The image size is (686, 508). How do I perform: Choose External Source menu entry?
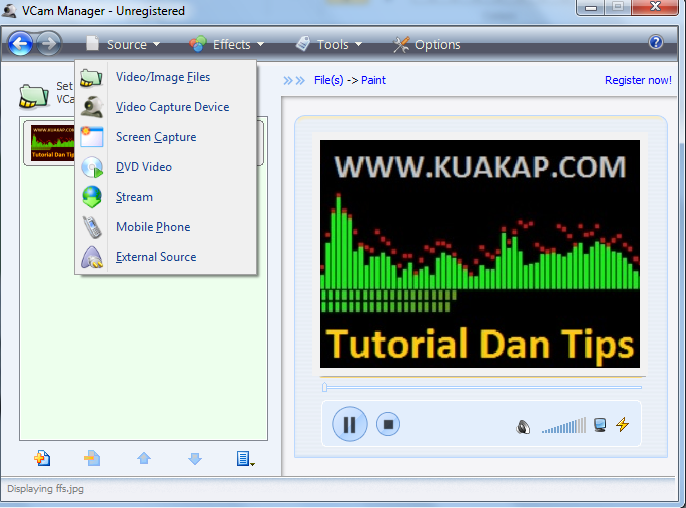[165, 257]
